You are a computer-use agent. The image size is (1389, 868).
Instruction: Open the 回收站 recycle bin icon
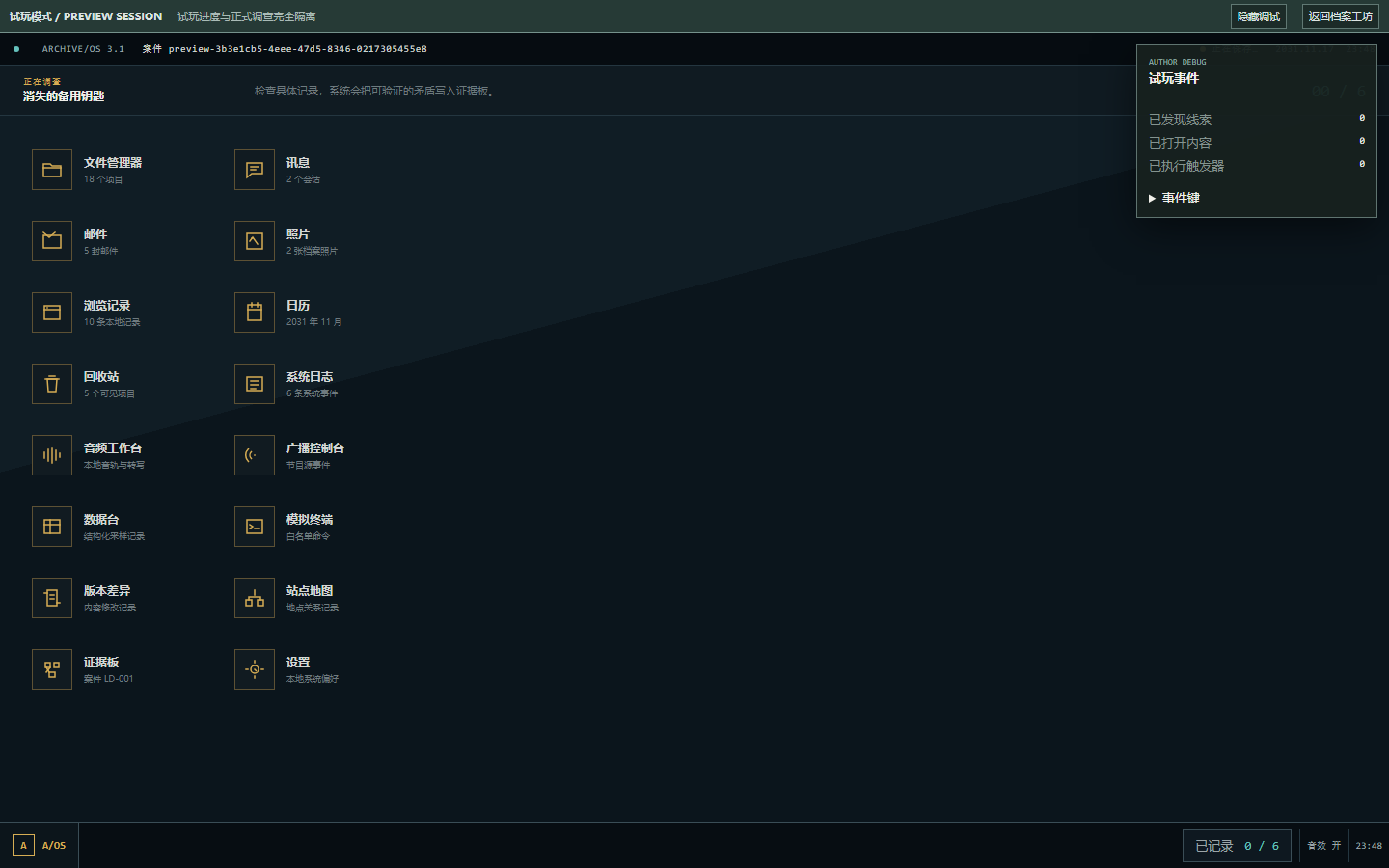52,384
